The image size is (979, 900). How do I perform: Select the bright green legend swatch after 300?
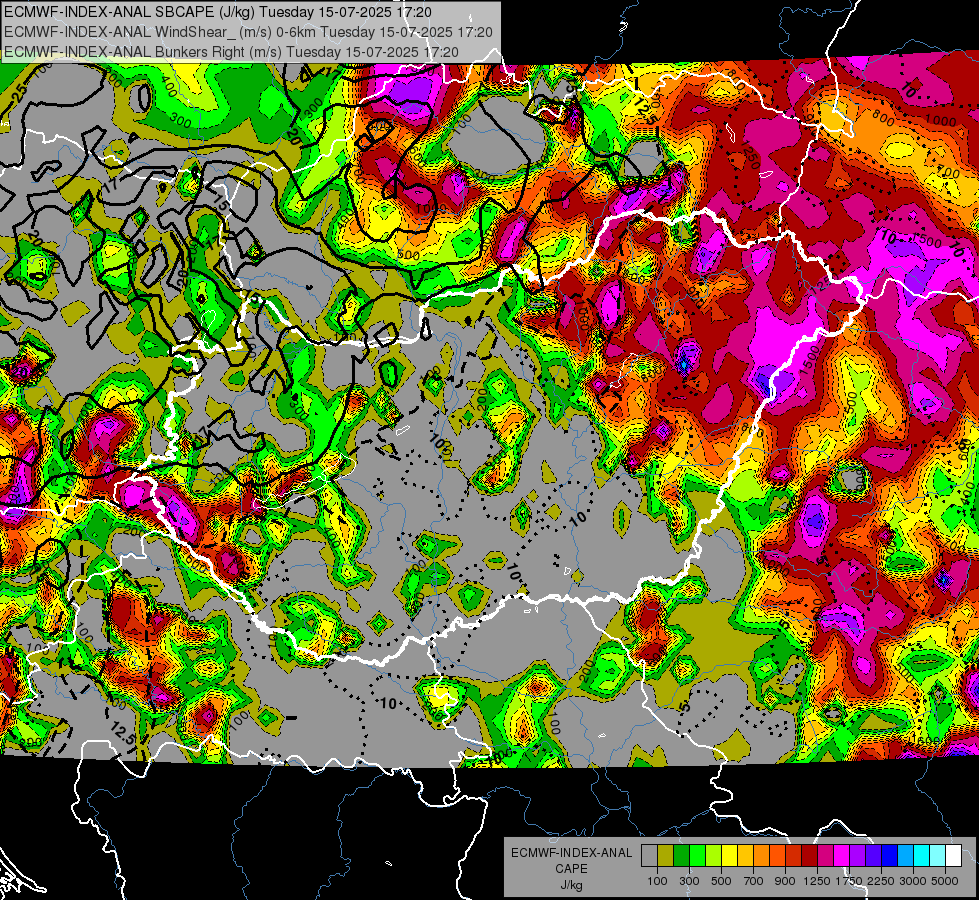[x=697, y=855]
